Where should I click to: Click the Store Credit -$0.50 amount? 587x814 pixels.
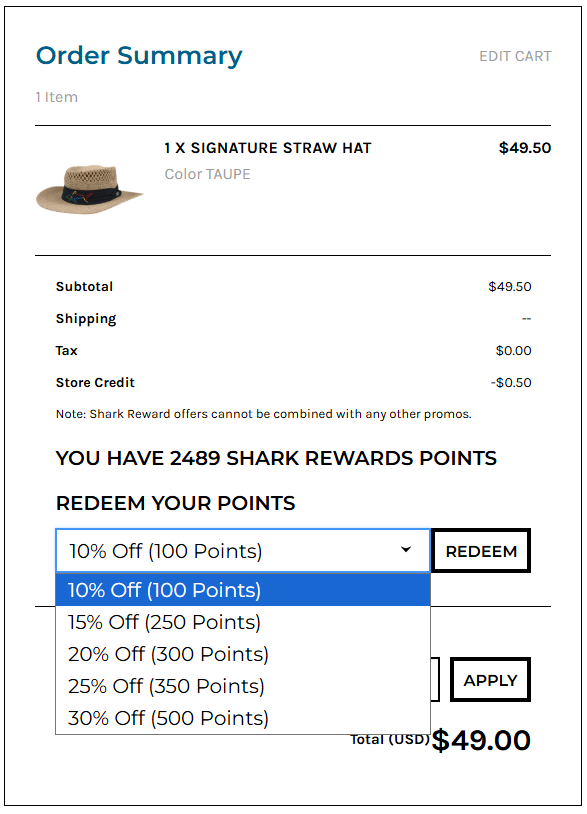click(511, 383)
